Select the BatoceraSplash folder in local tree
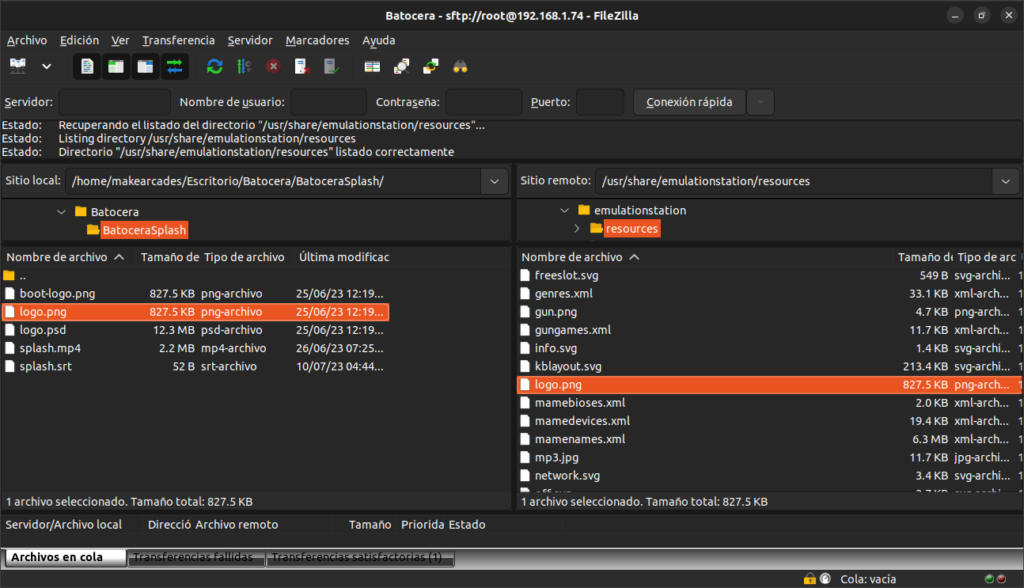Viewport: 1024px width, 588px height. click(x=144, y=230)
